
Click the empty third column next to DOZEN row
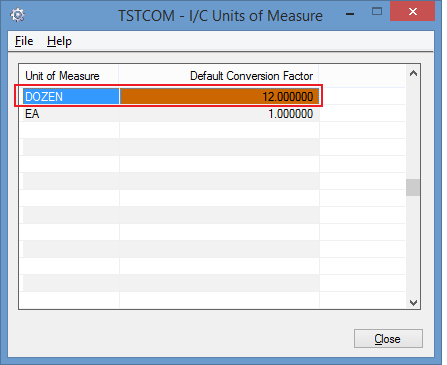tap(362, 97)
